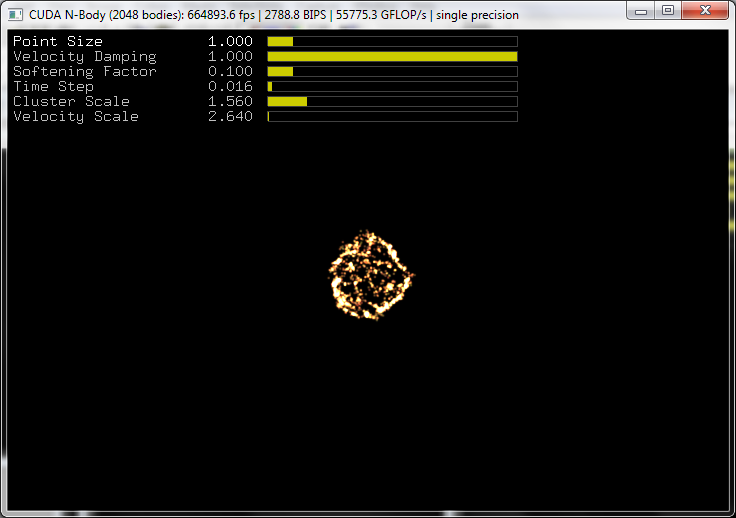Viewport: 736px width, 518px height.
Task: Select the Cluster Scale label
Action: [71, 102]
